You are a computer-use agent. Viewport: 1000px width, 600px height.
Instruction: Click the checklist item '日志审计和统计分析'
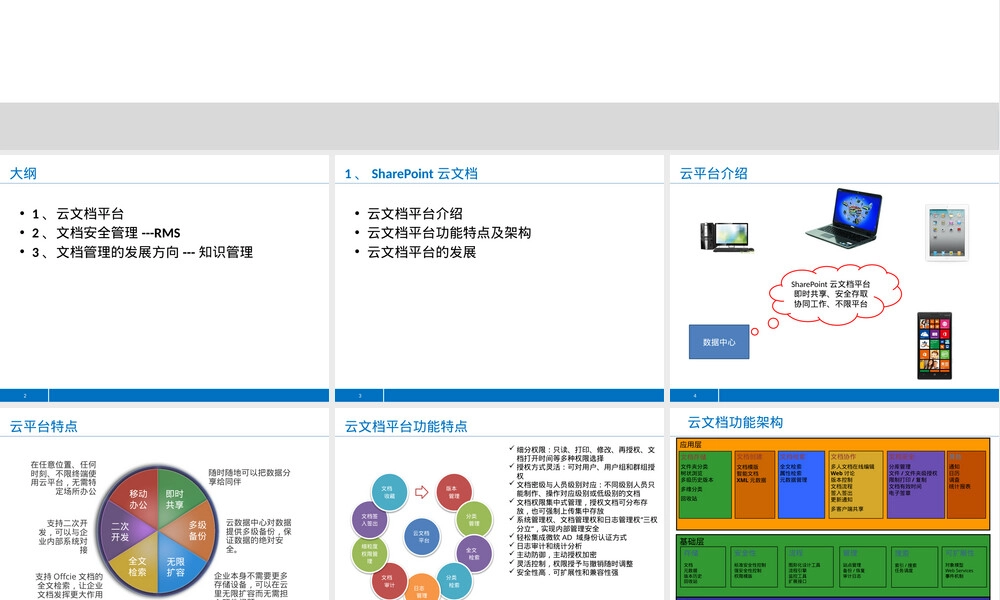click(x=548, y=546)
